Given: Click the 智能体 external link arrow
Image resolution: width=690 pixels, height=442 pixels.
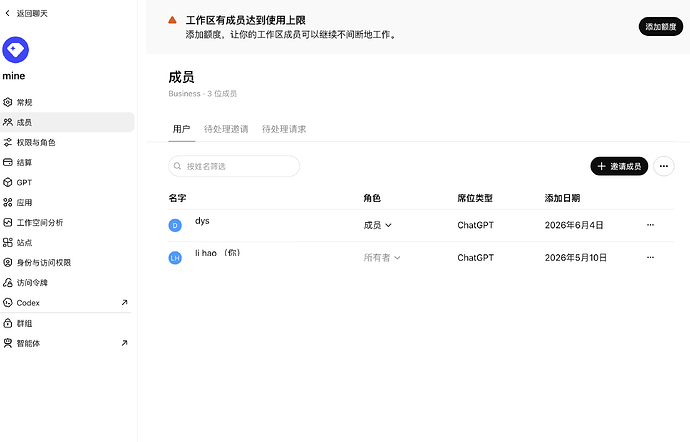Looking at the screenshot, I should (x=125, y=343).
